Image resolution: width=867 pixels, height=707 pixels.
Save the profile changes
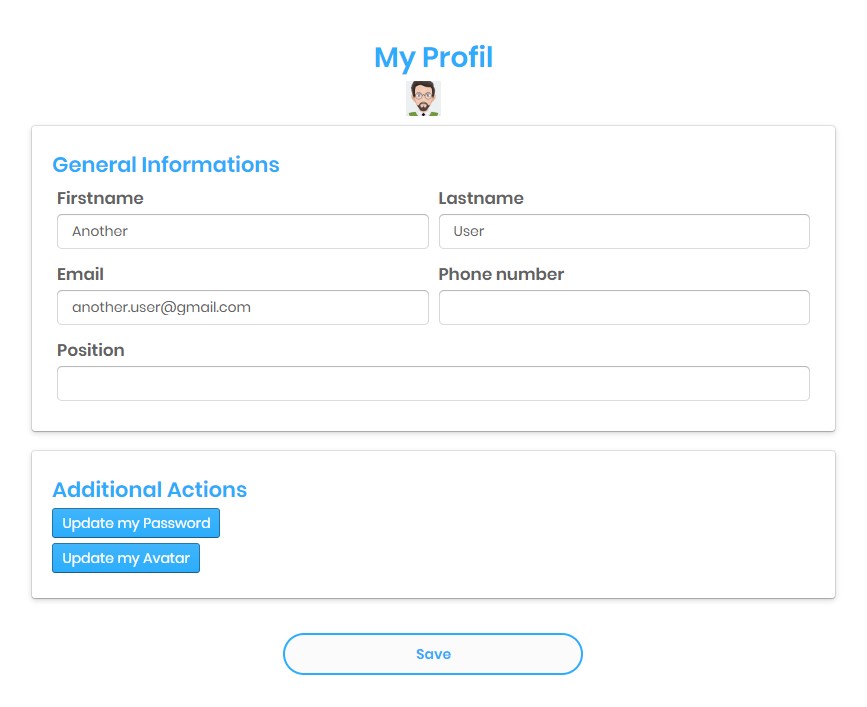click(432, 654)
